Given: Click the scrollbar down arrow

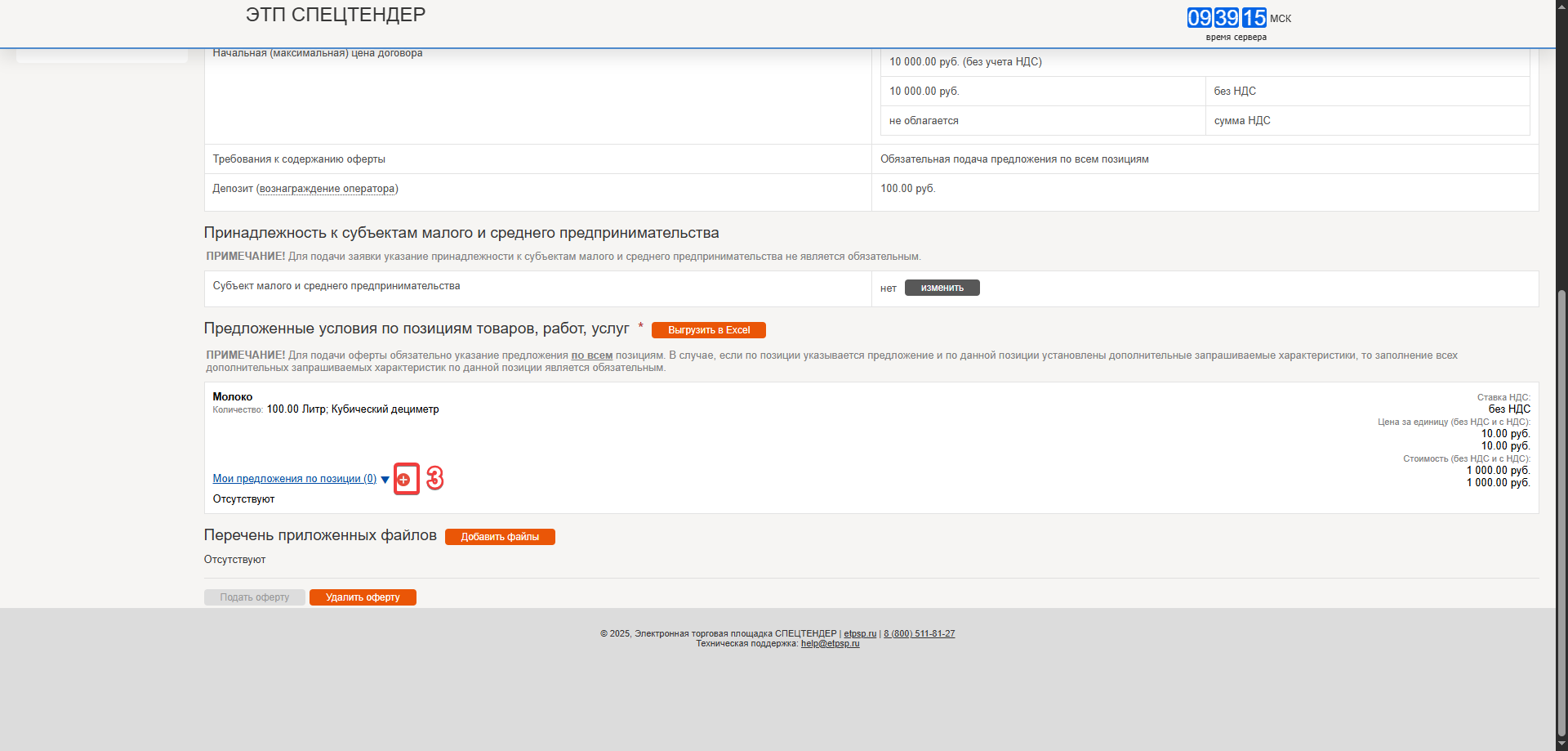Looking at the screenshot, I should click(x=1561, y=744).
